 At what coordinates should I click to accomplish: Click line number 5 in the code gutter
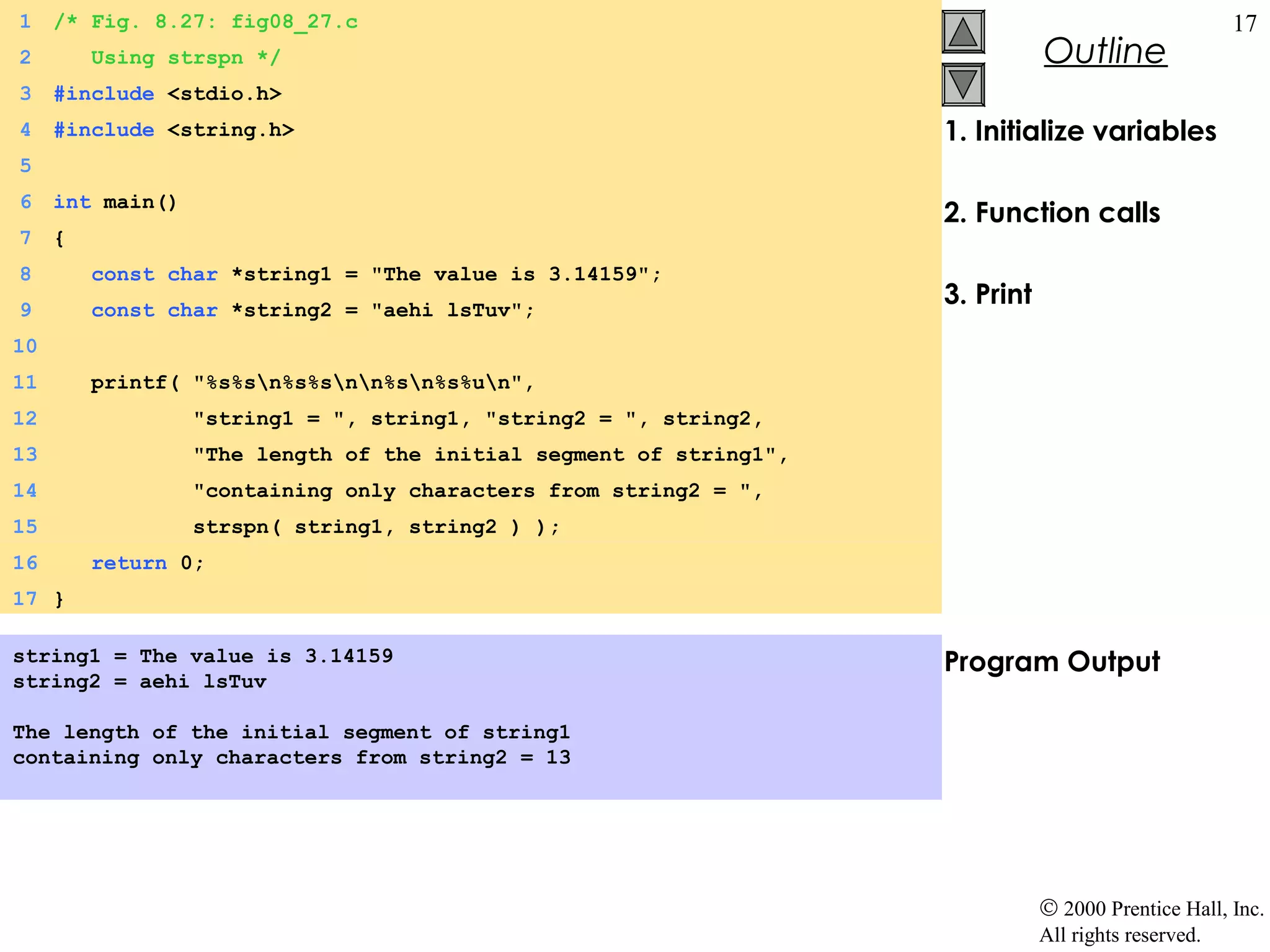25,165
